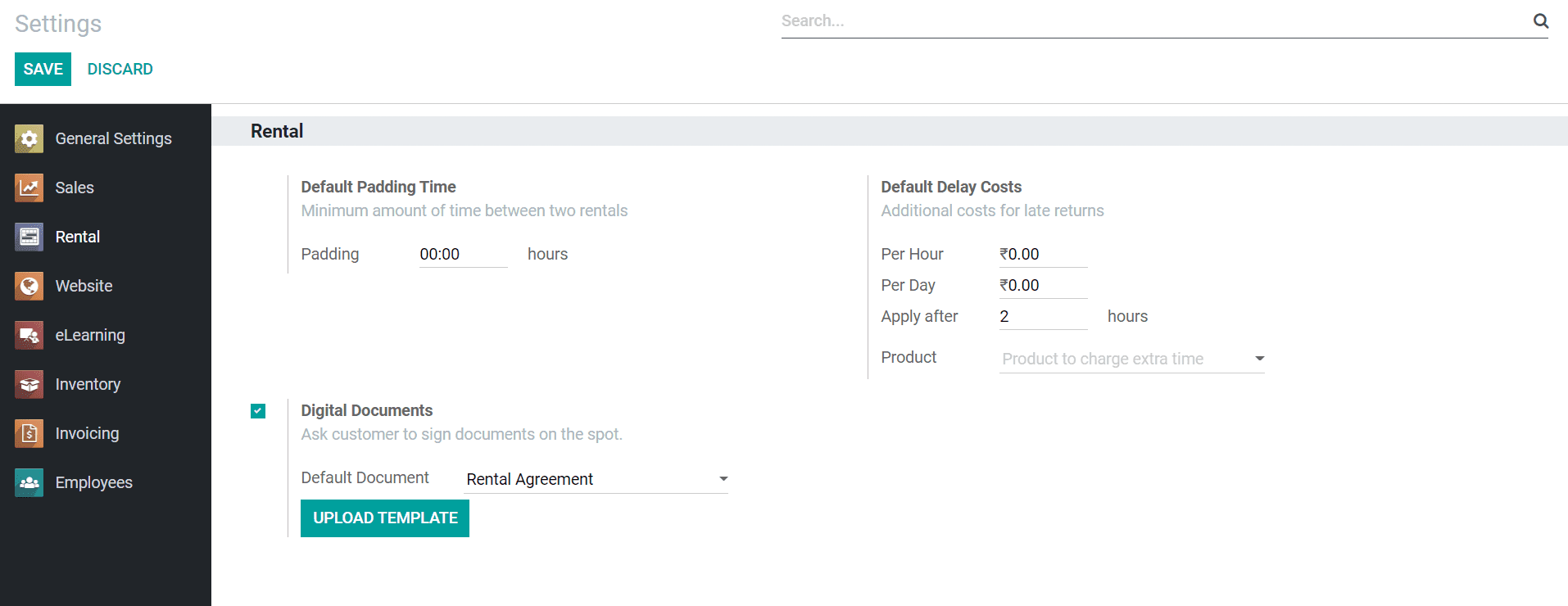
Task: Click the Padding hours input field
Action: (x=463, y=255)
